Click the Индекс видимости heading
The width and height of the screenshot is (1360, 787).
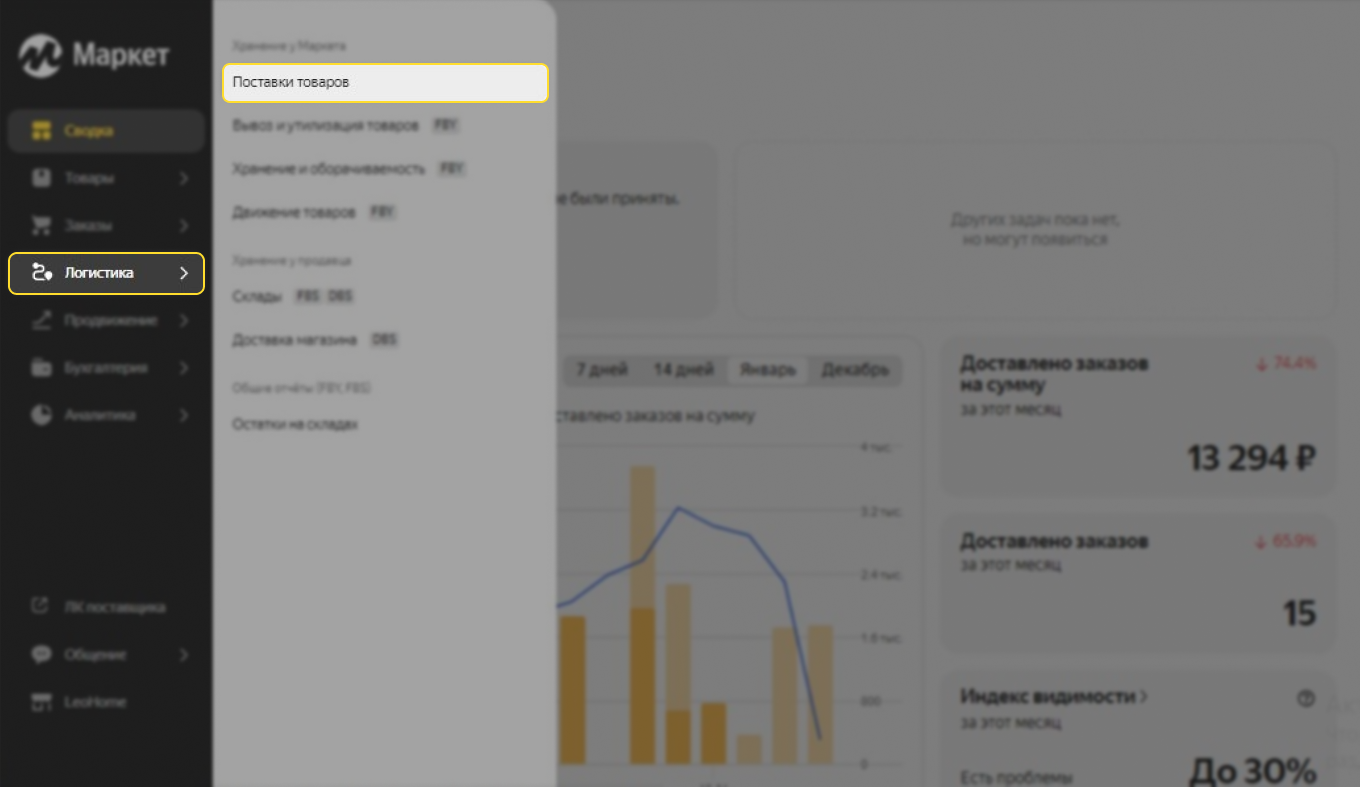pos(1047,697)
